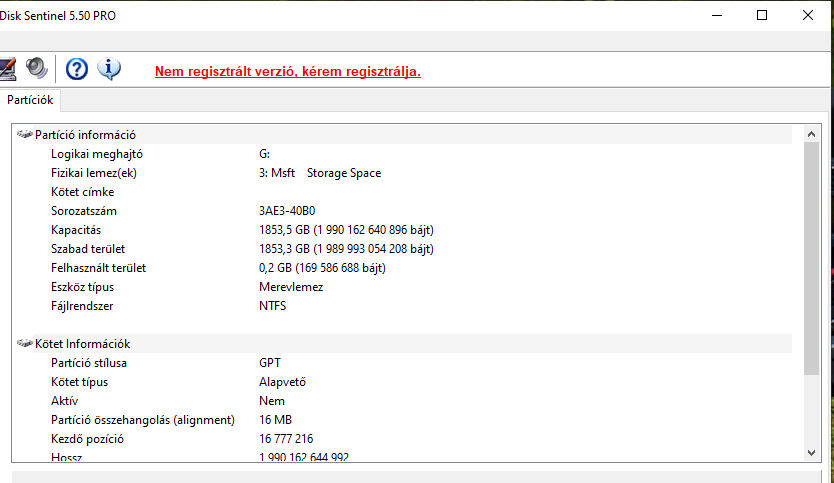Select the GPT value
The image size is (834, 483).
click(270, 363)
